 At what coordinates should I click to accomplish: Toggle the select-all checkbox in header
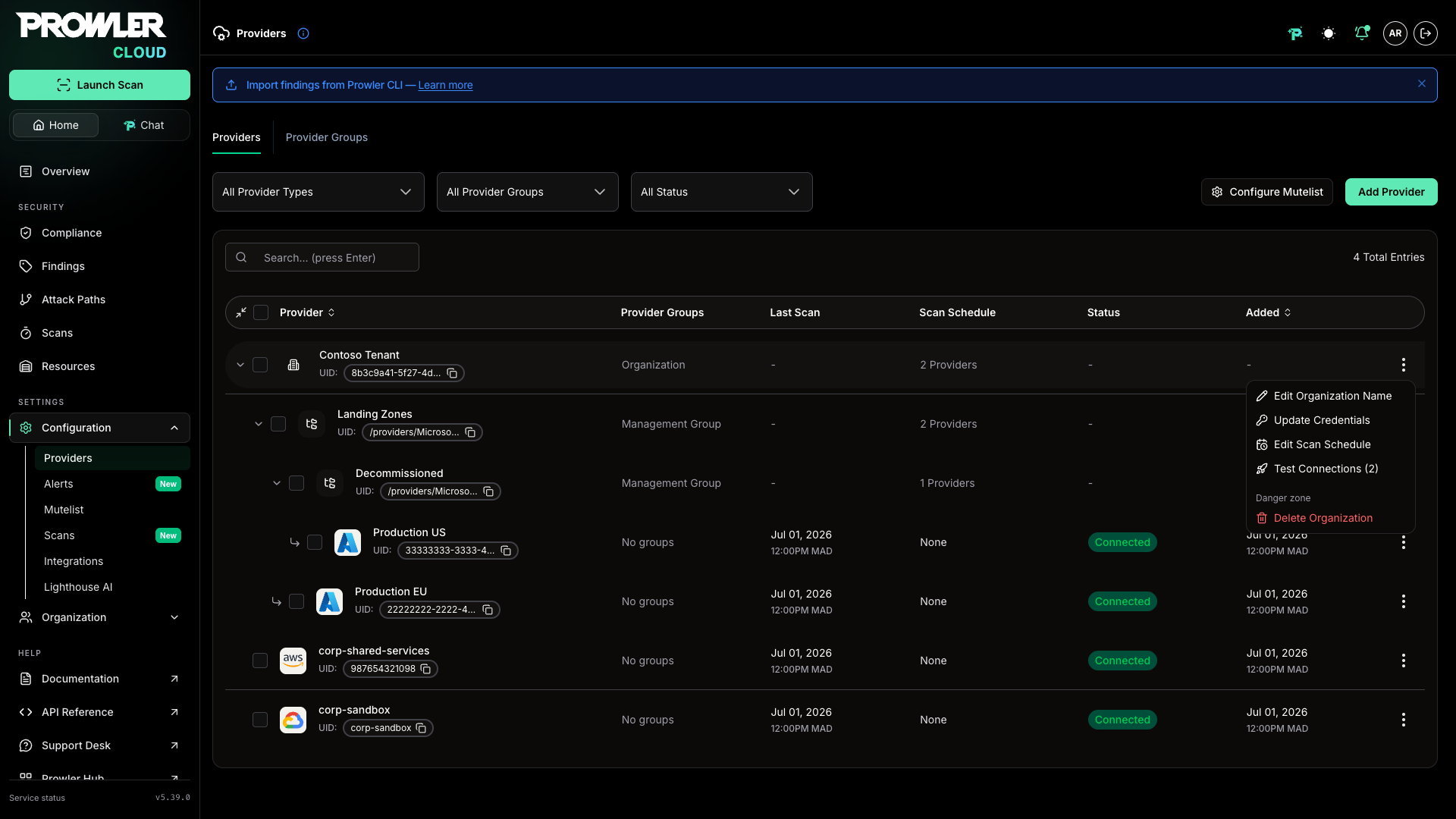click(x=261, y=312)
